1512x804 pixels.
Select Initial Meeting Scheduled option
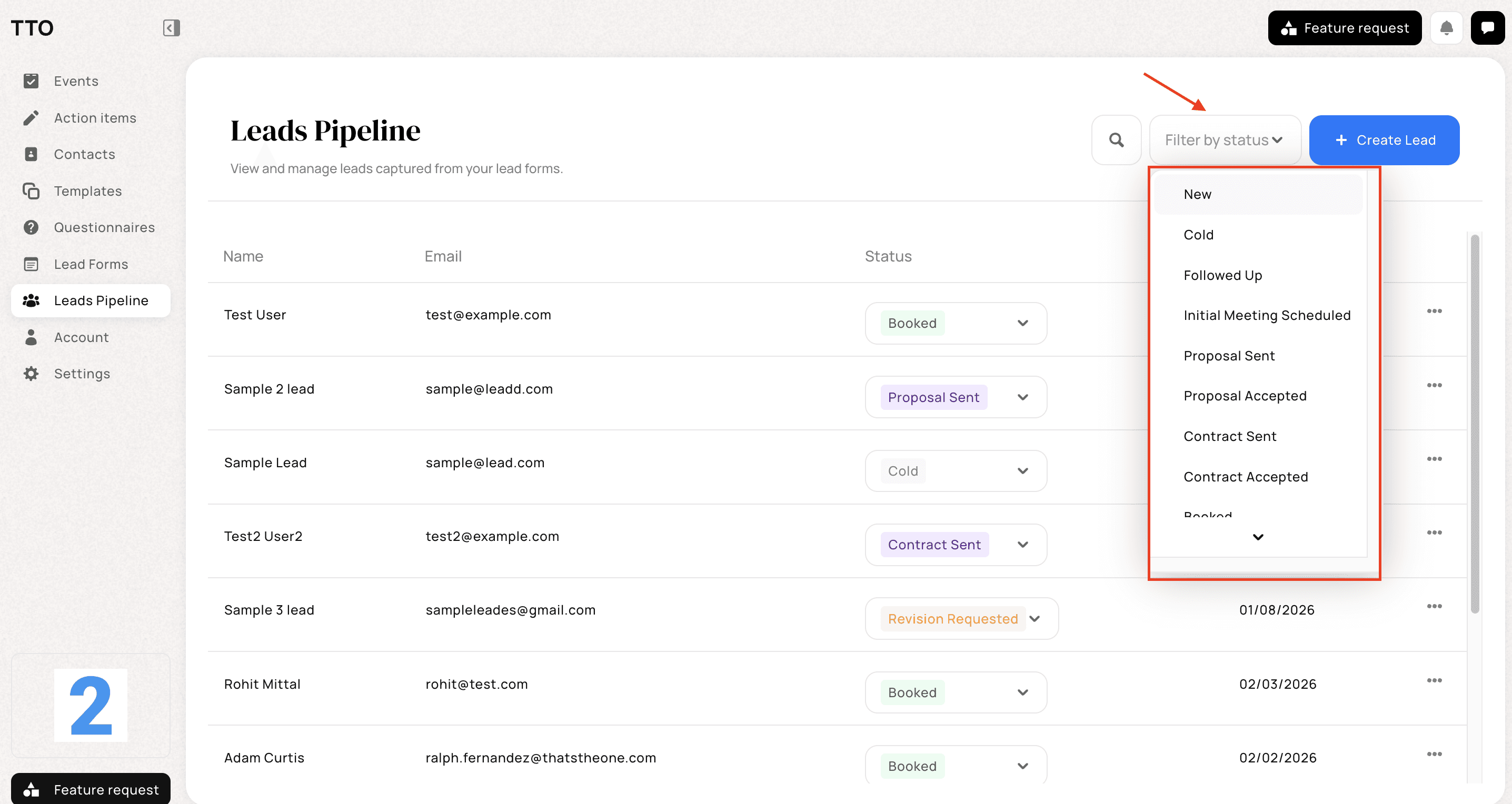pyautogui.click(x=1267, y=316)
